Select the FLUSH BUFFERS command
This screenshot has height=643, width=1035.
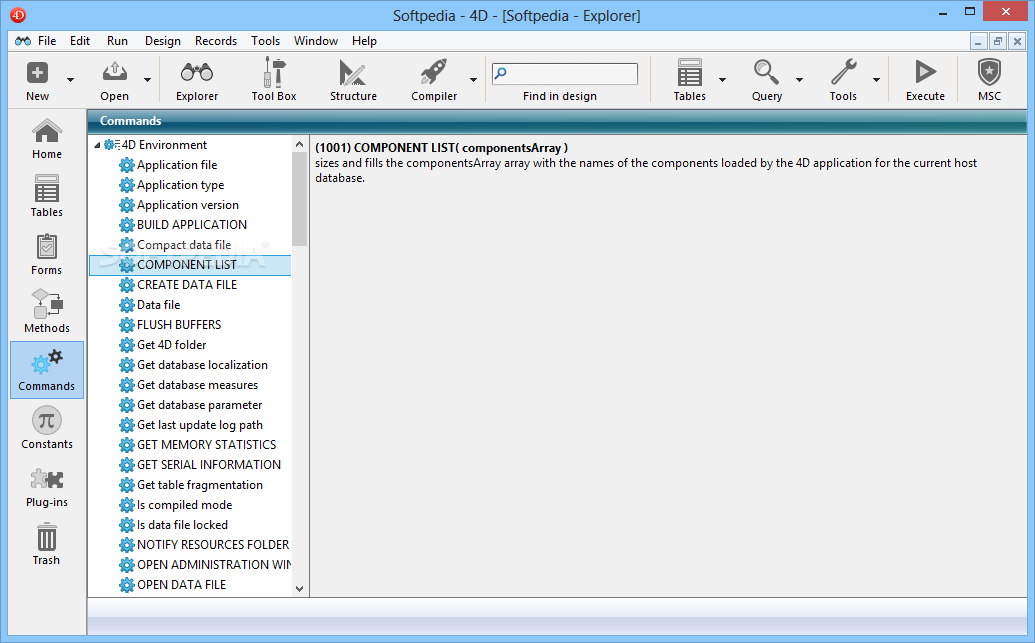(179, 325)
